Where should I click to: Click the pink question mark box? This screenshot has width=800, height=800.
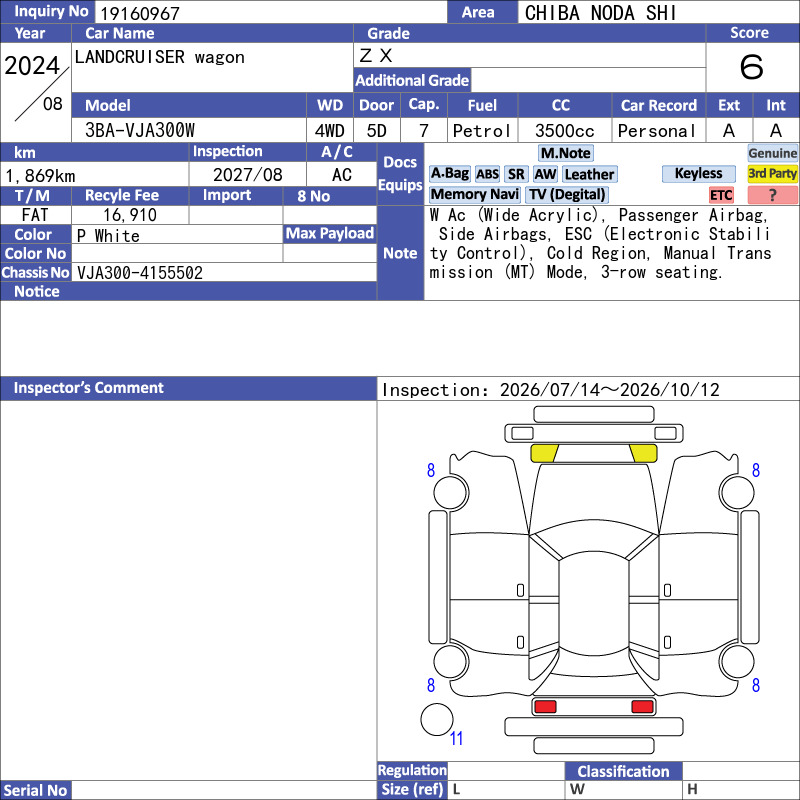coord(772,195)
